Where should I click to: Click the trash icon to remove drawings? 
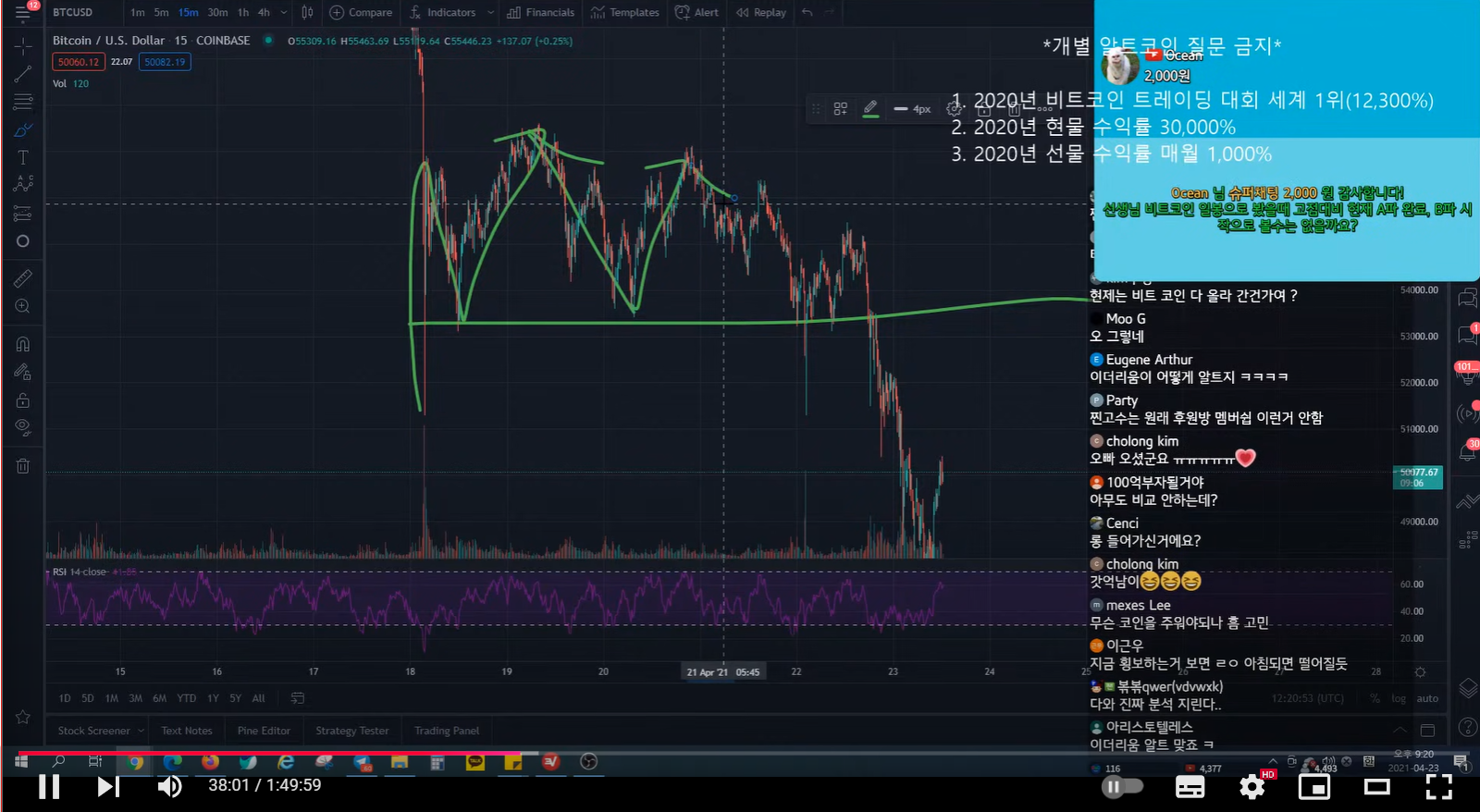pyautogui.click(x=23, y=466)
